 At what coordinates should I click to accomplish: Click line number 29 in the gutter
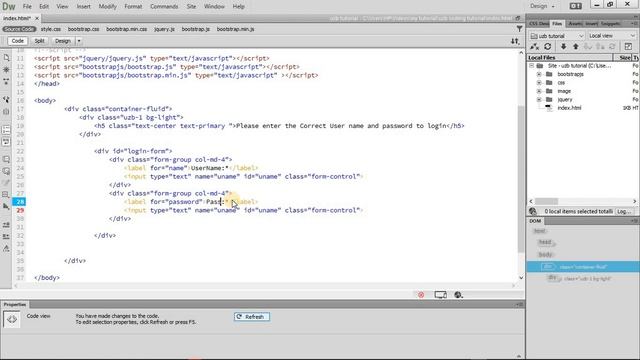point(20,210)
